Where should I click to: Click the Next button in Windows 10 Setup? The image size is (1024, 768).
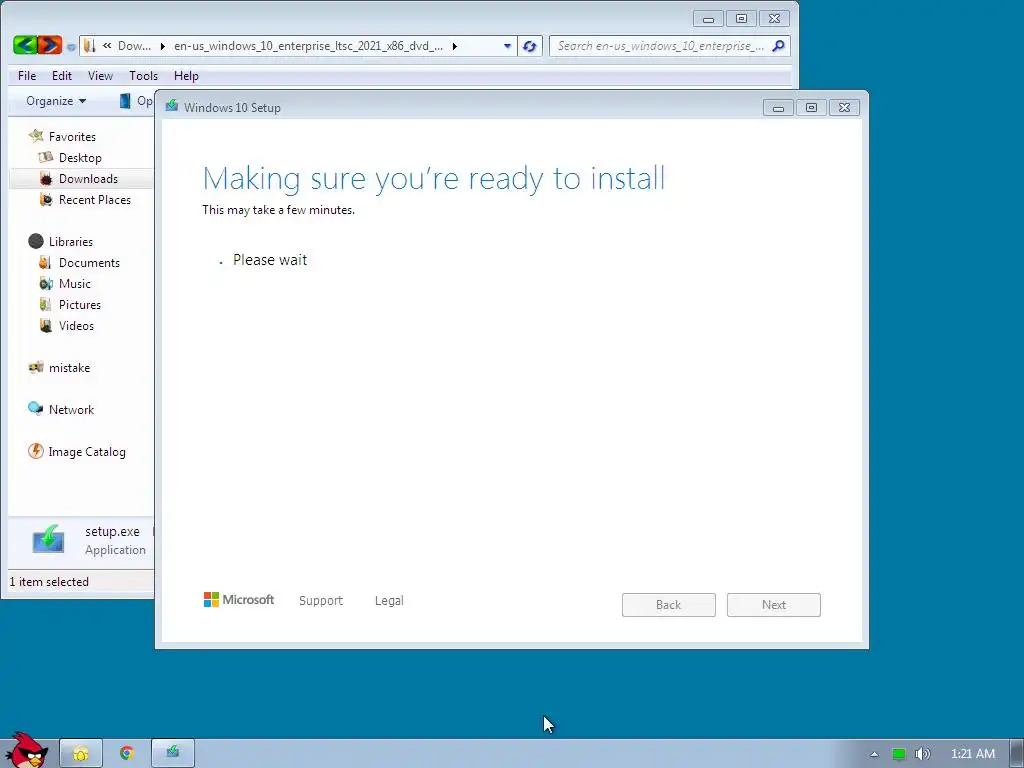pyautogui.click(x=774, y=605)
